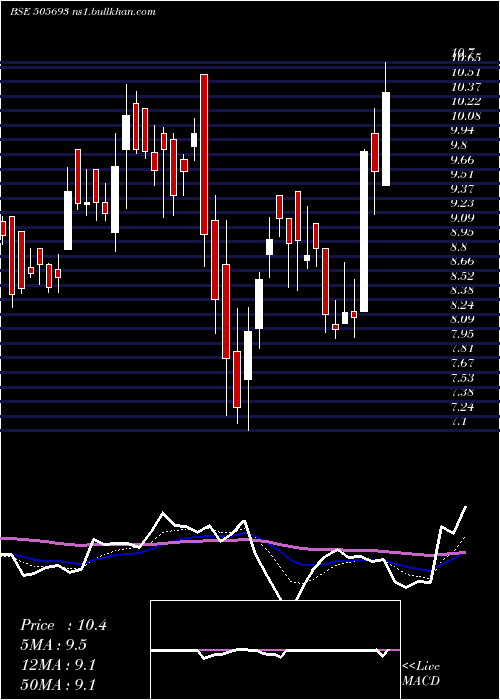Screen dimensions: 500x700
Task: Click the 10.08 price axis label
Action: (x=466, y=117)
